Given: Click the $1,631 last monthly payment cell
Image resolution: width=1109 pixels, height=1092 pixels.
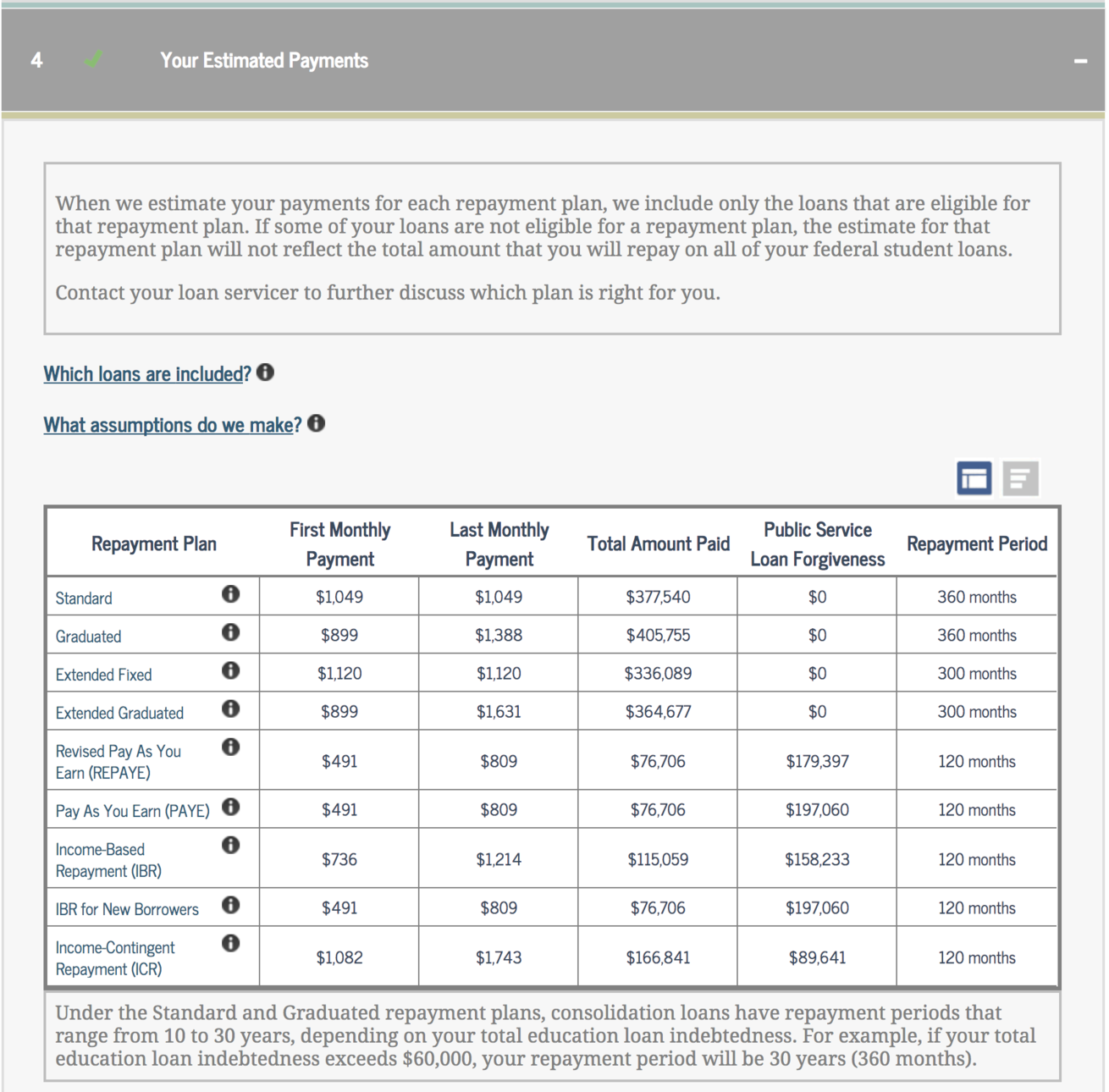Looking at the screenshot, I should (499, 712).
